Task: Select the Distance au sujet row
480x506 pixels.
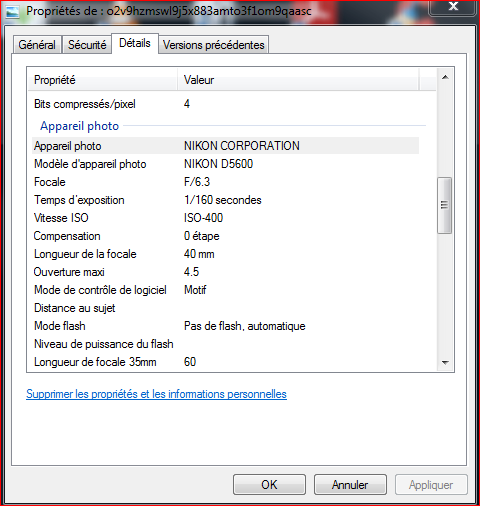Action: tap(226, 308)
